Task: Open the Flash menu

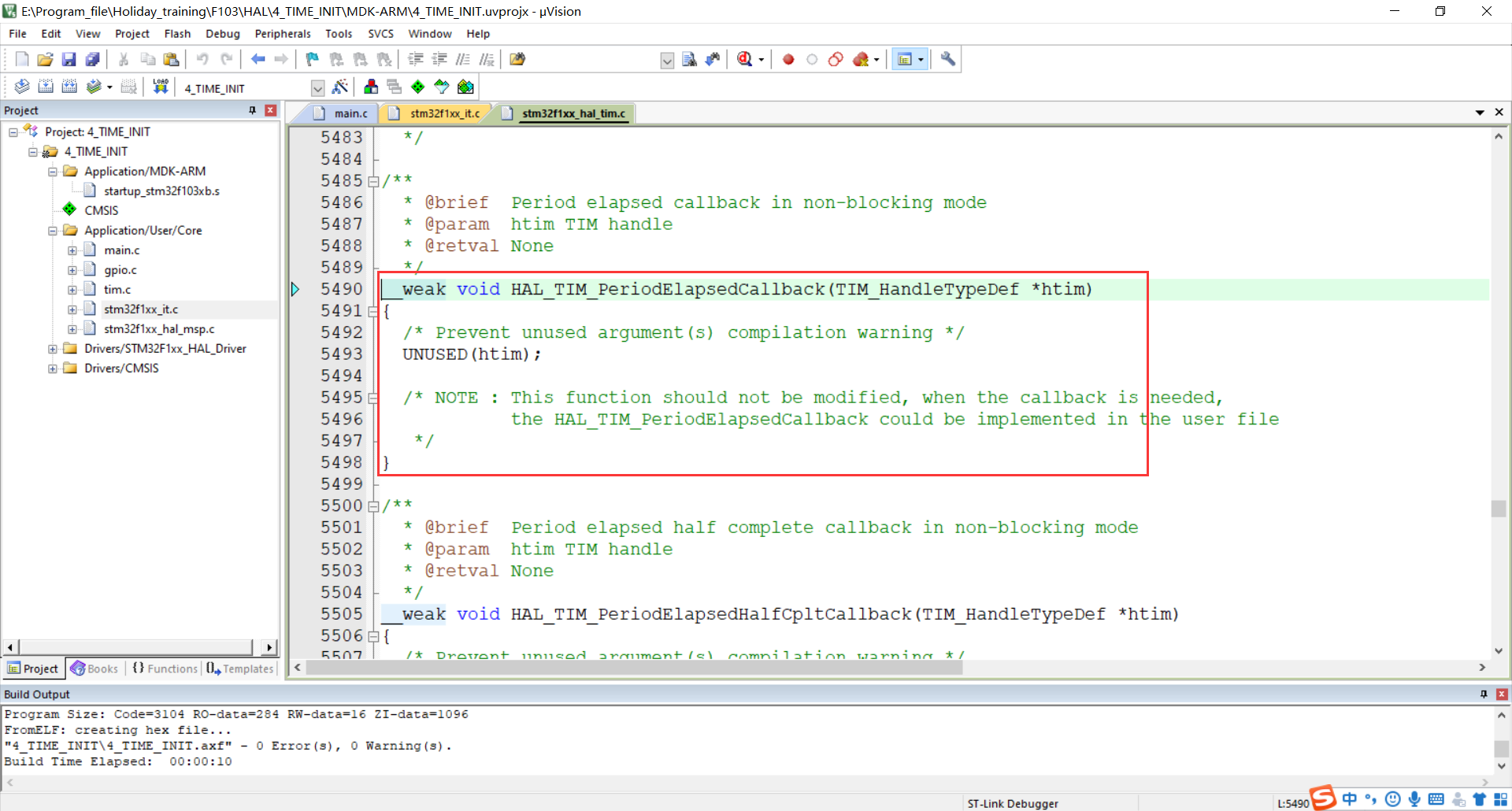Action: pos(177,34)
